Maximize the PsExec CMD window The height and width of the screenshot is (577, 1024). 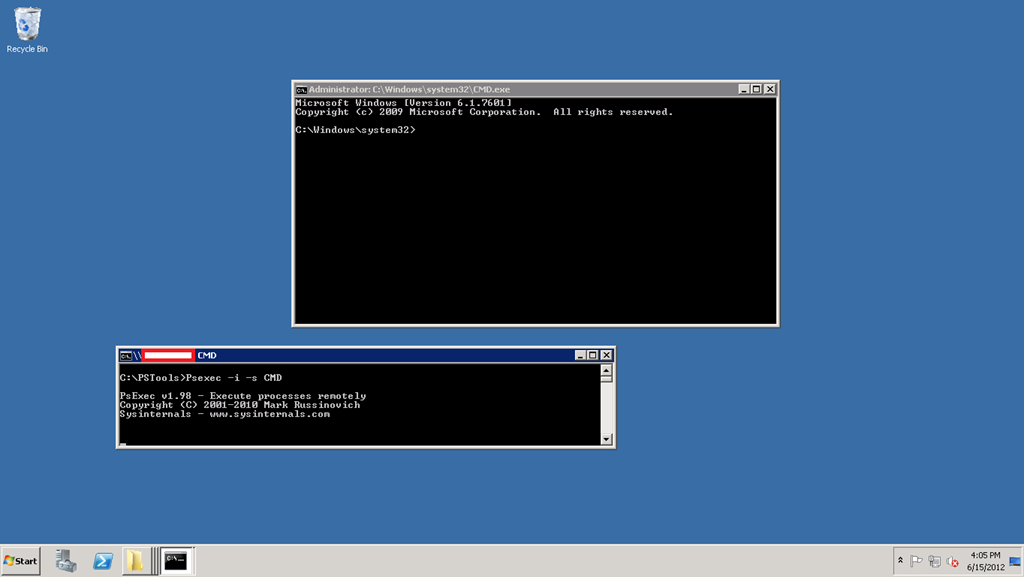(592, 355)
